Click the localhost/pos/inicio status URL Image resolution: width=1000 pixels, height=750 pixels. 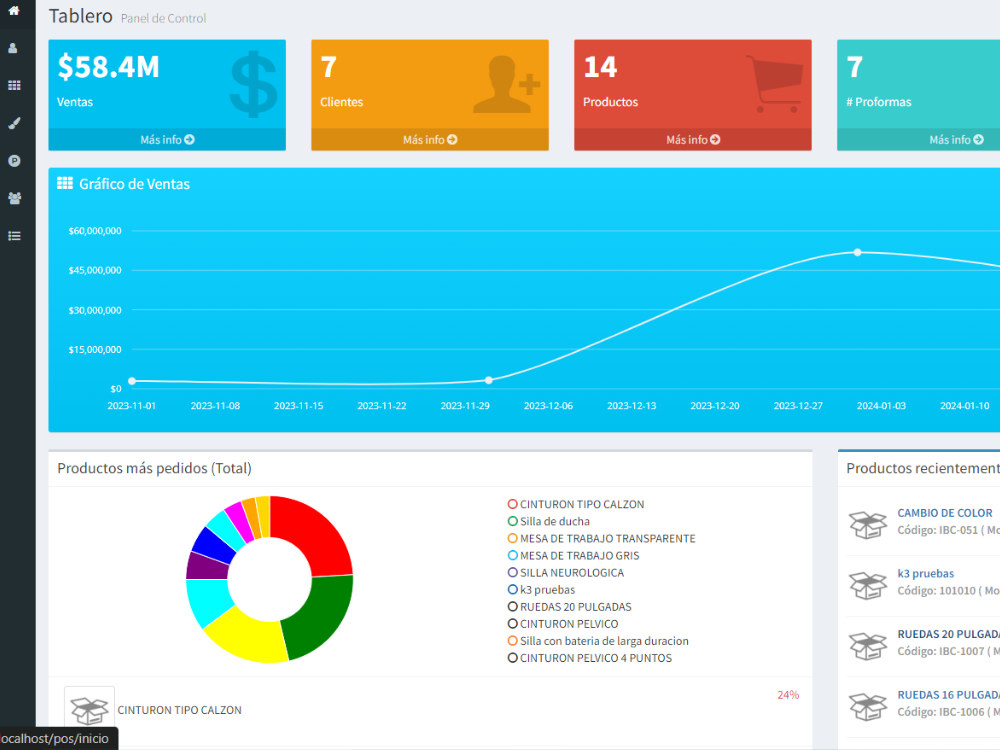click(54, 739)
